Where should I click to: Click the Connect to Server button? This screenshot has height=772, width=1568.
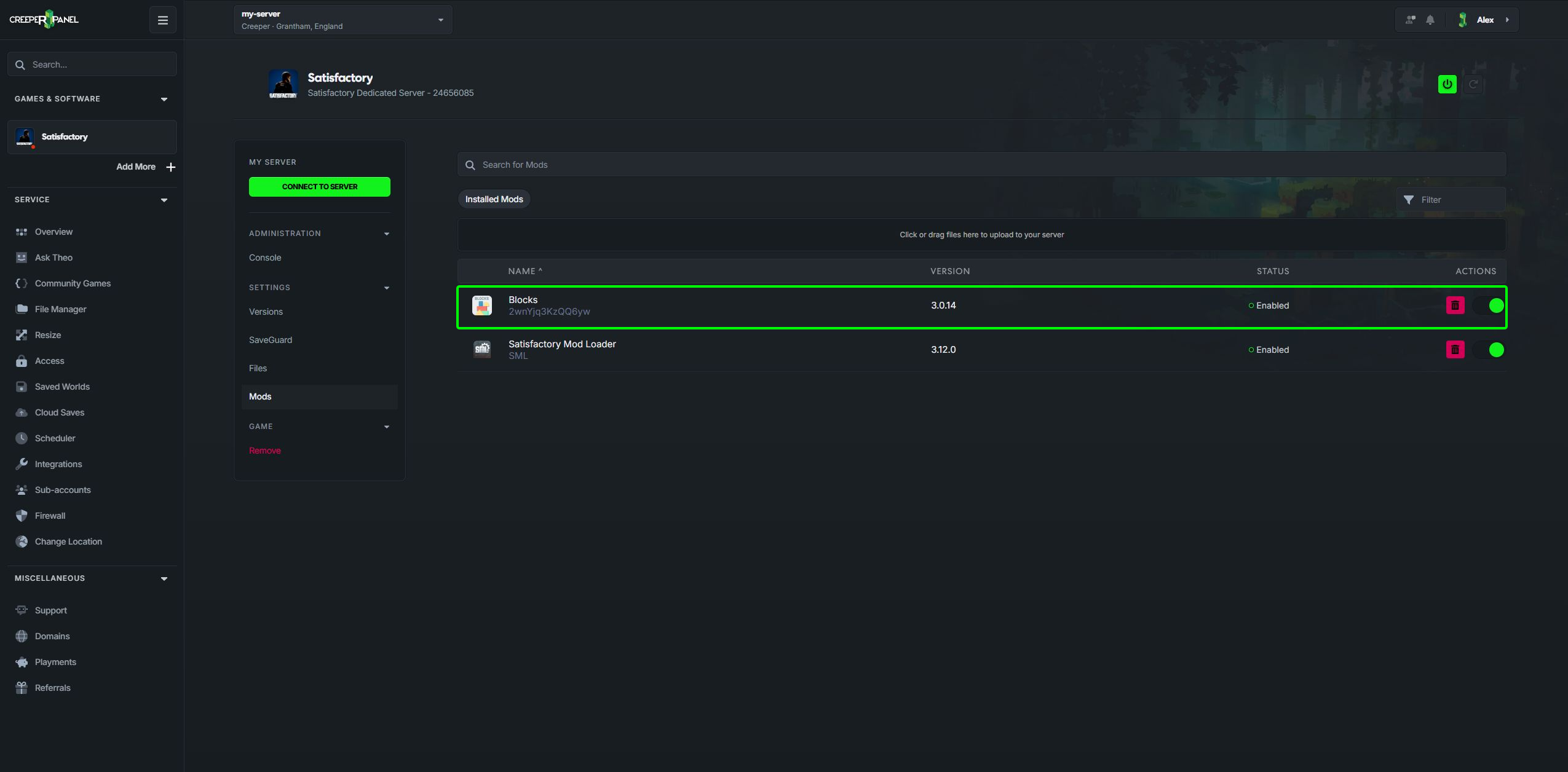coord(320,187)
